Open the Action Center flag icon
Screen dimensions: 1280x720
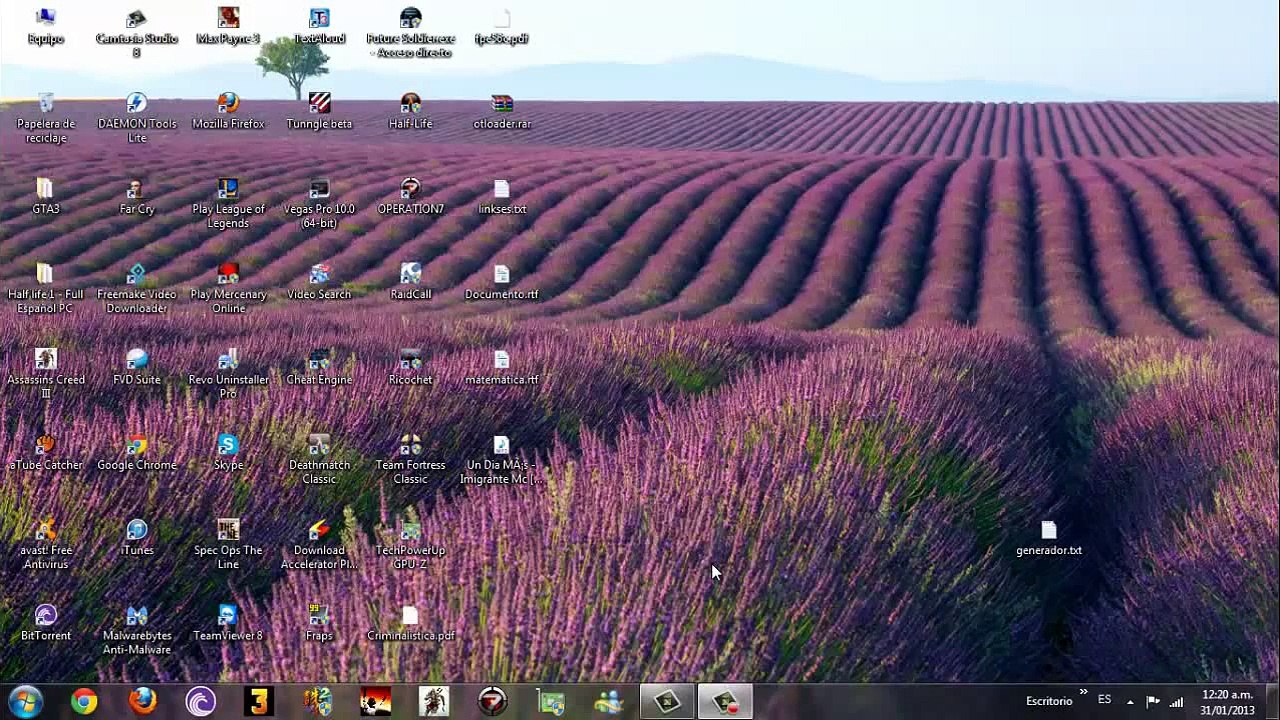tap(1153, 701)
